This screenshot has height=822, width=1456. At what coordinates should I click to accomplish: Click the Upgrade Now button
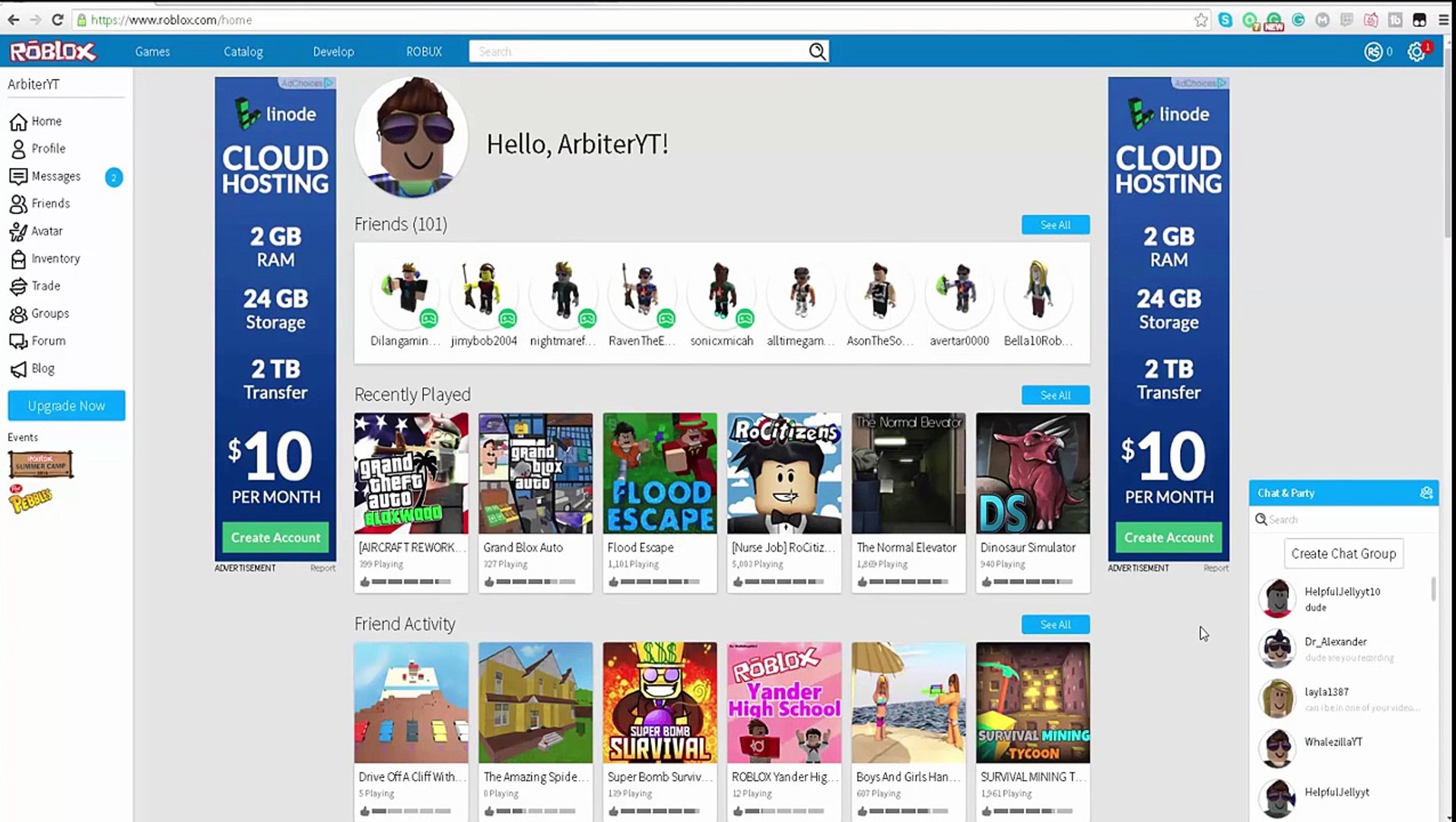pyautogui.click(x=66, y=406)
